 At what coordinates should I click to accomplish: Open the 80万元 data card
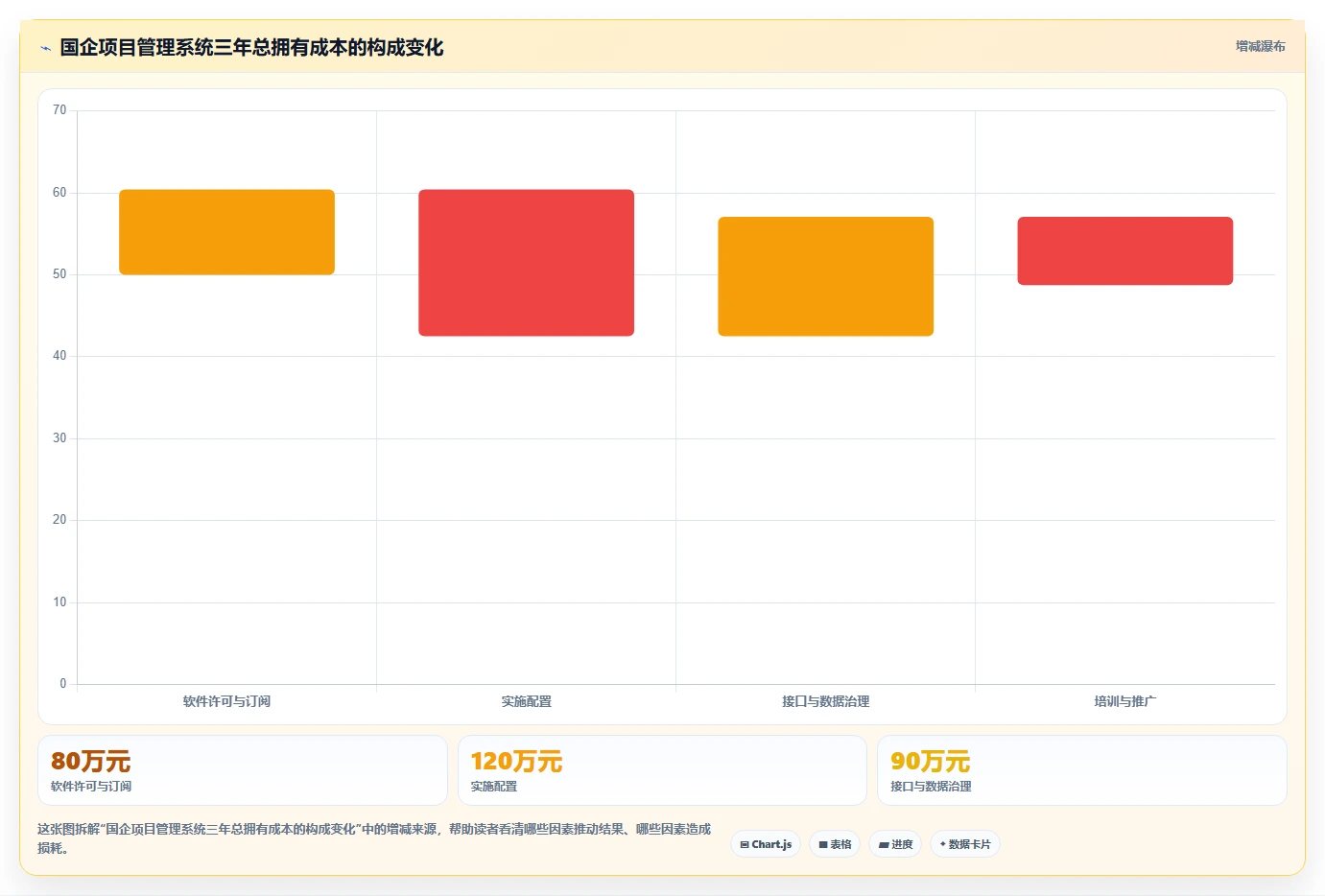click(x=242, y=770)
